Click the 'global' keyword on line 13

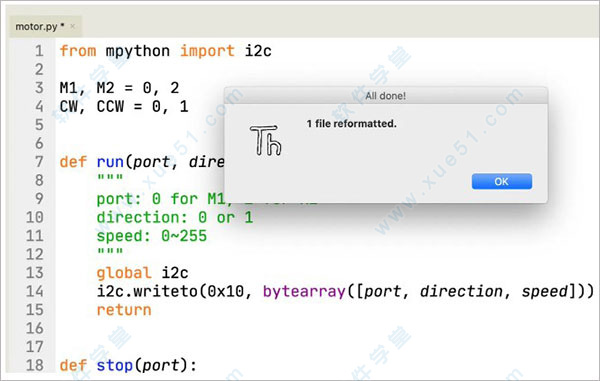[124, 273]
